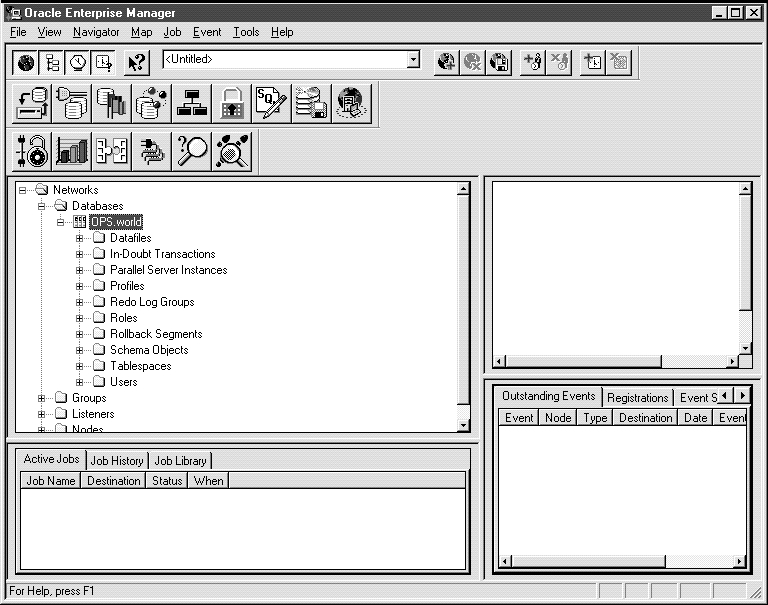The image size is (768, 605).
Task: Launch Oracle Trace plug-and-cables icon
Action: 151,151
